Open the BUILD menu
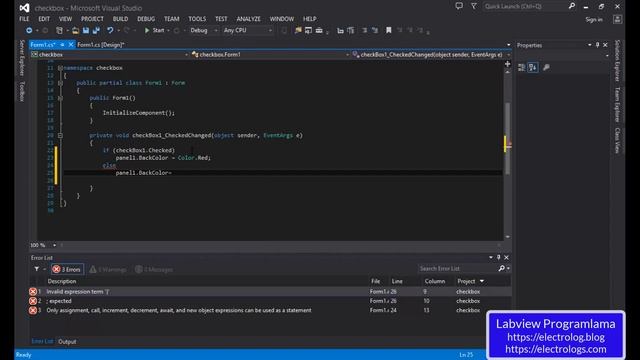640x360 pixels. (x=120, y=19)
